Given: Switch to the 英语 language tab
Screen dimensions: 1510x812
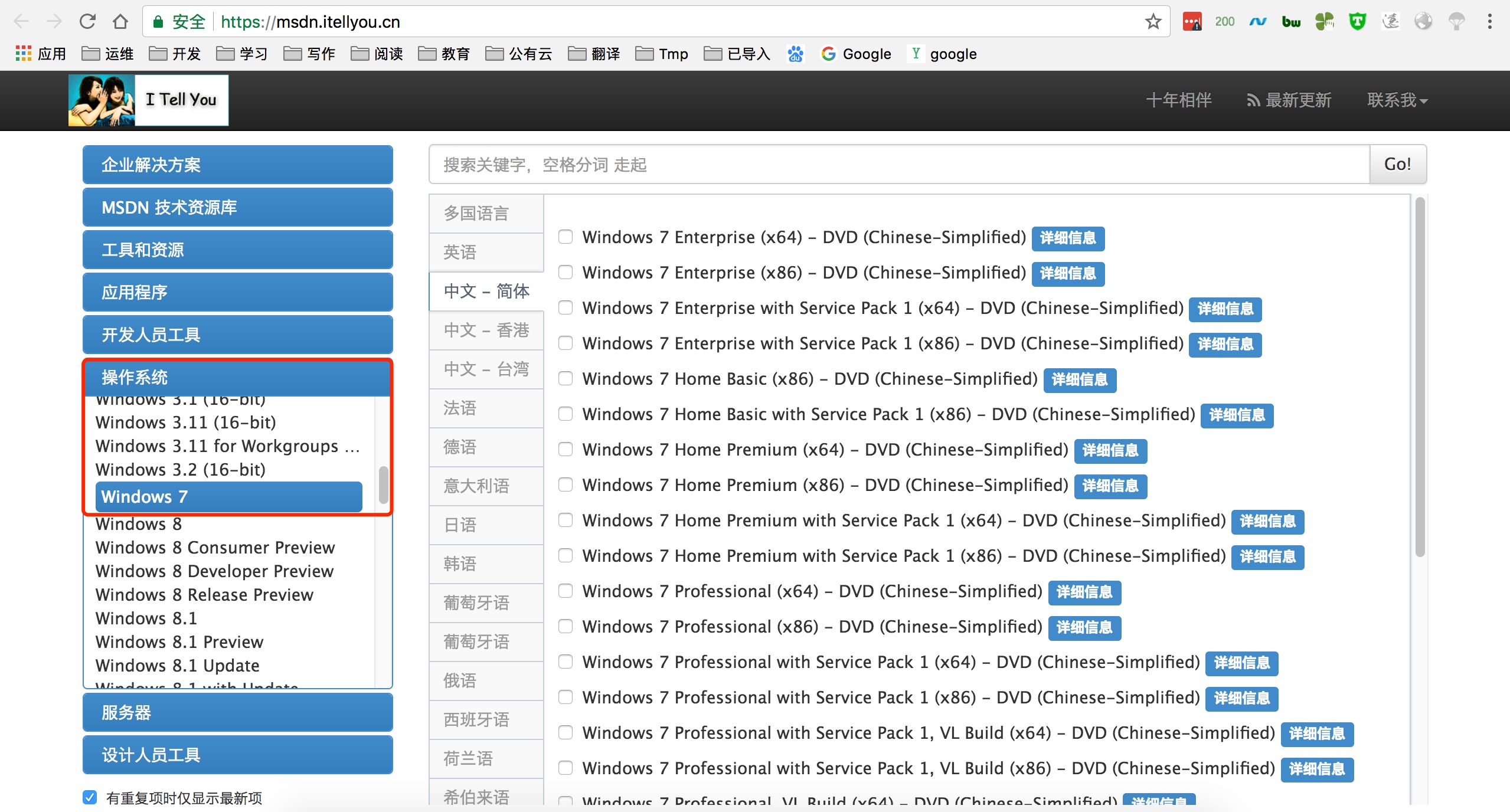Looking at the screenshot, I should point(485,252).
